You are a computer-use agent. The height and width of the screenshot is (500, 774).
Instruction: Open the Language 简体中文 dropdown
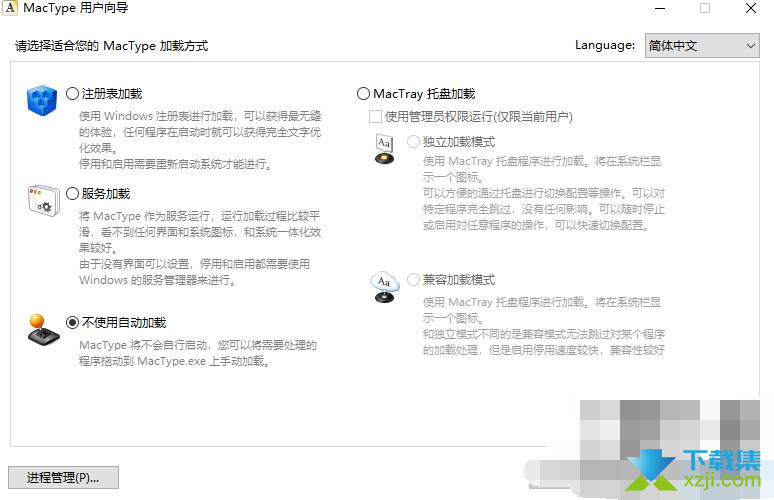click(702, 46)
